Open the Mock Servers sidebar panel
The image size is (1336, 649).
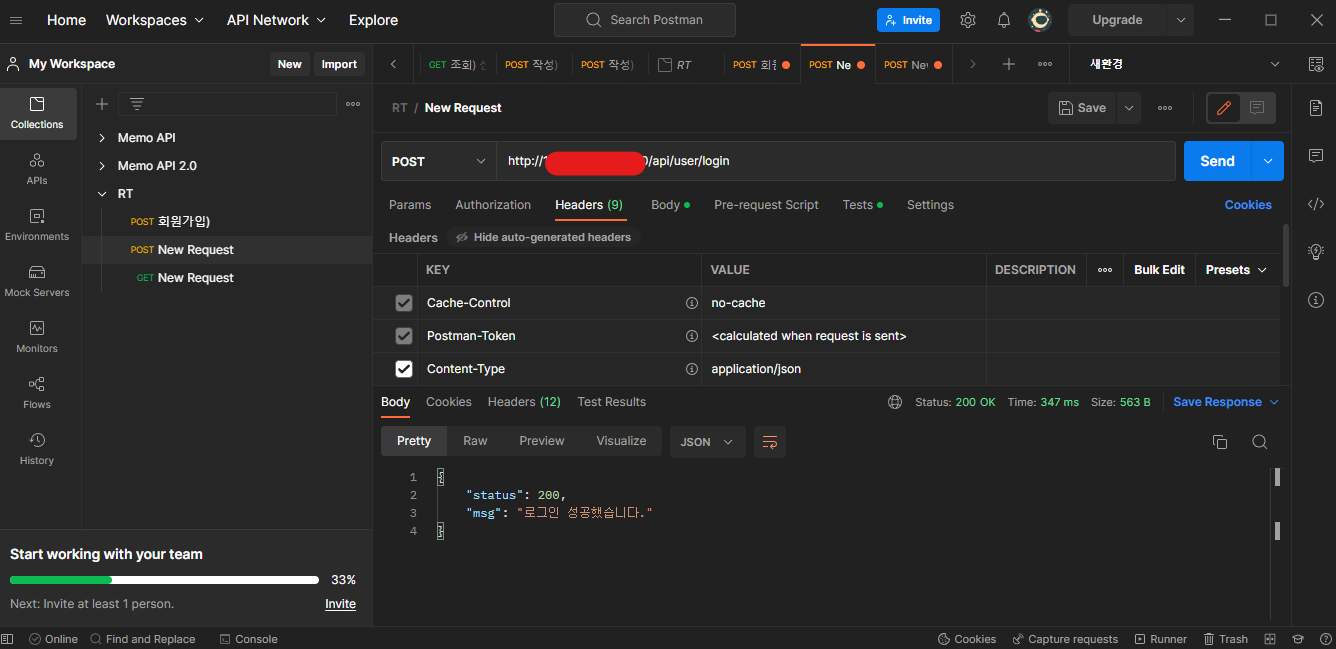[38, 281]
